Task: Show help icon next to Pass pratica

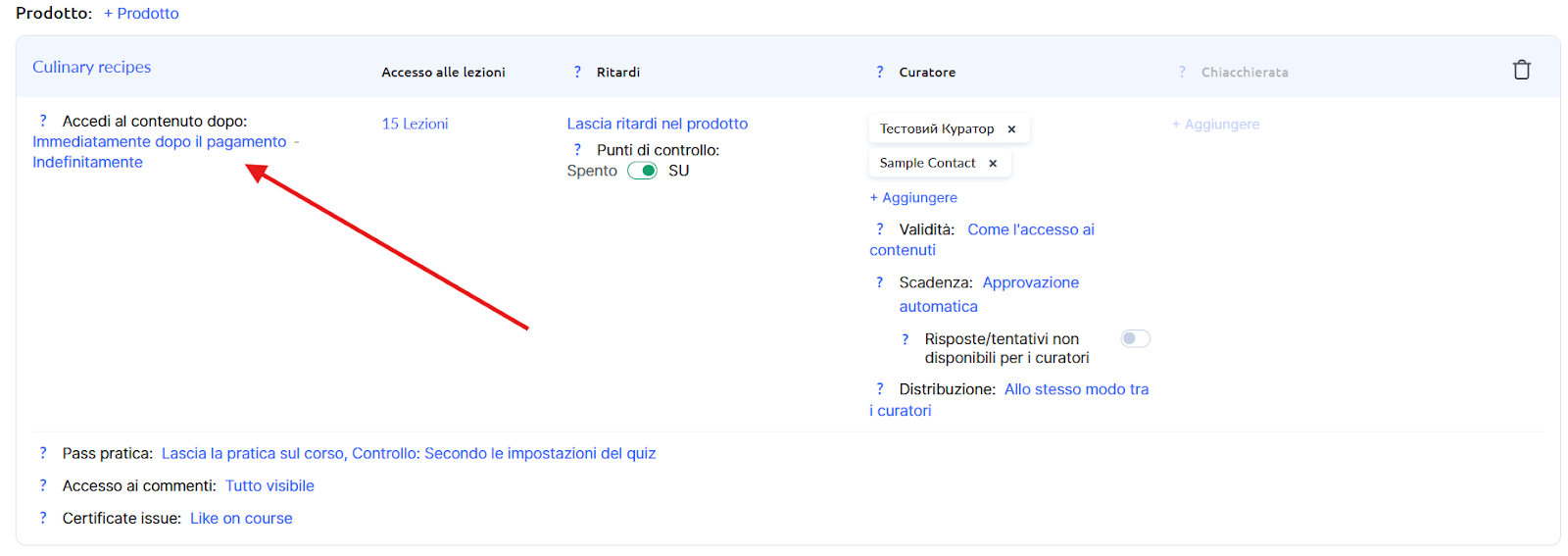Action: pos(42,453)
